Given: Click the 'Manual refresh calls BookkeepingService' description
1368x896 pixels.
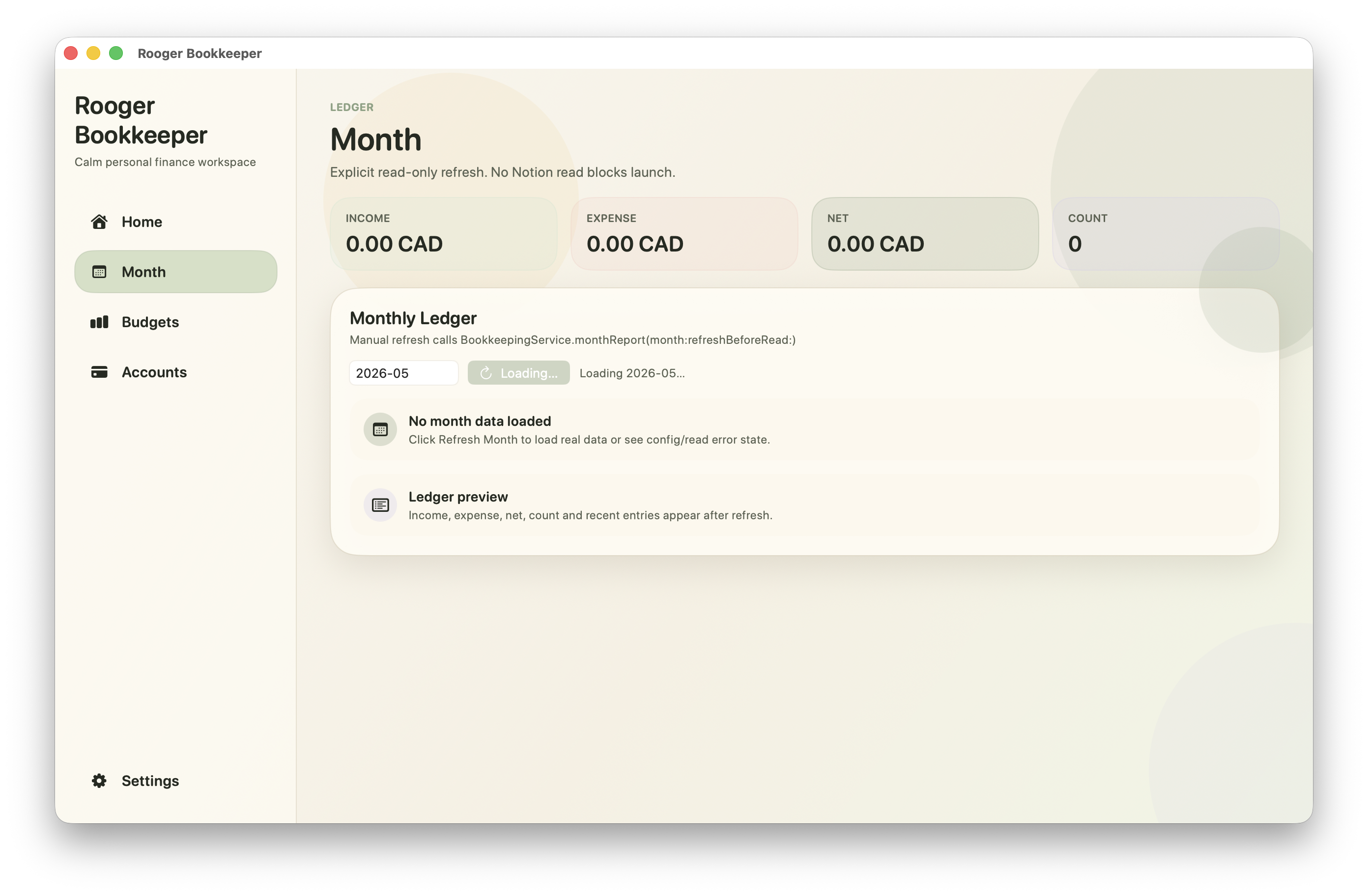Looking at the screenshot, I should point(572,339).
